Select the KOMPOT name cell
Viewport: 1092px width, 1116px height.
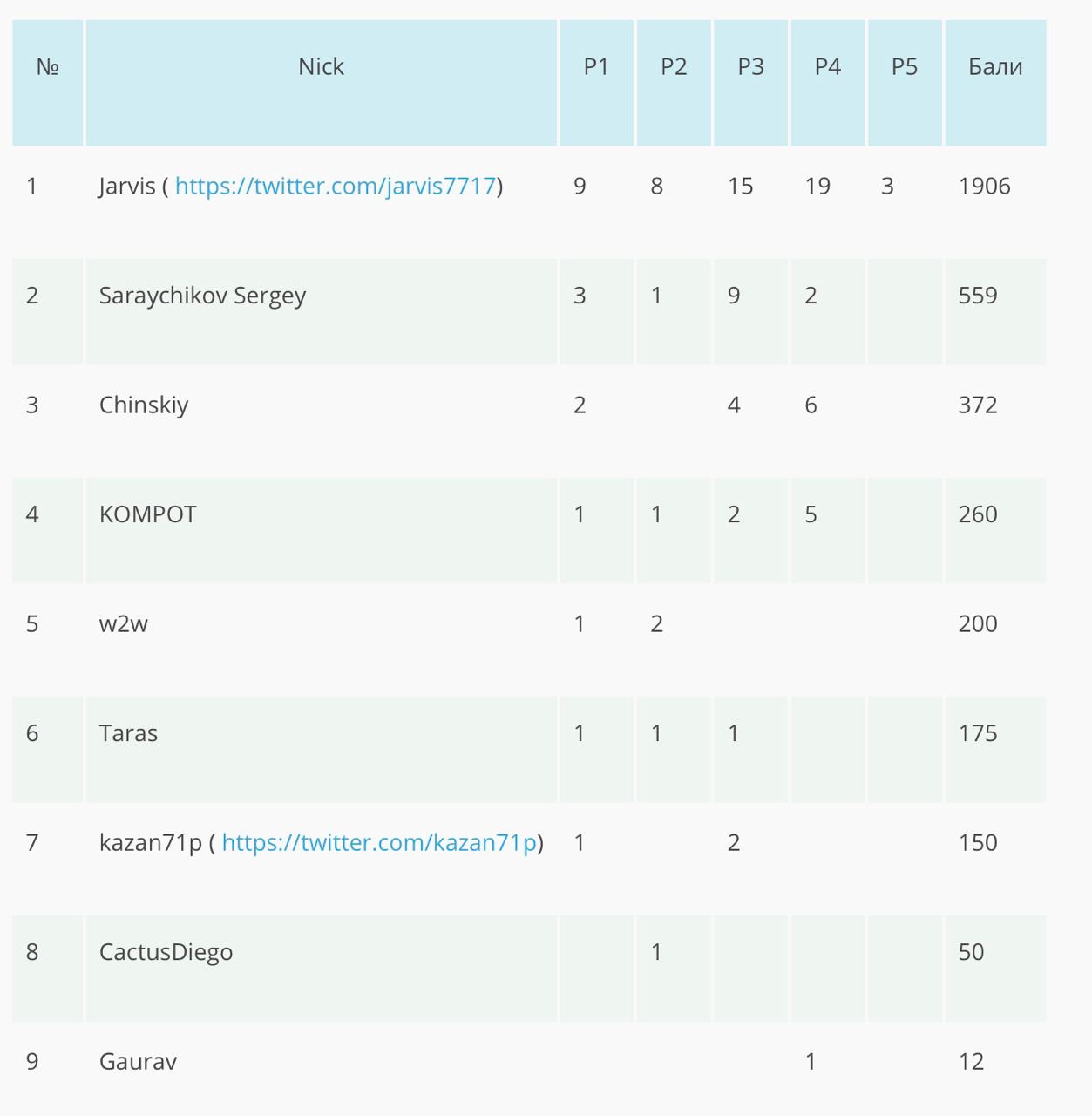tap(321, 530)
